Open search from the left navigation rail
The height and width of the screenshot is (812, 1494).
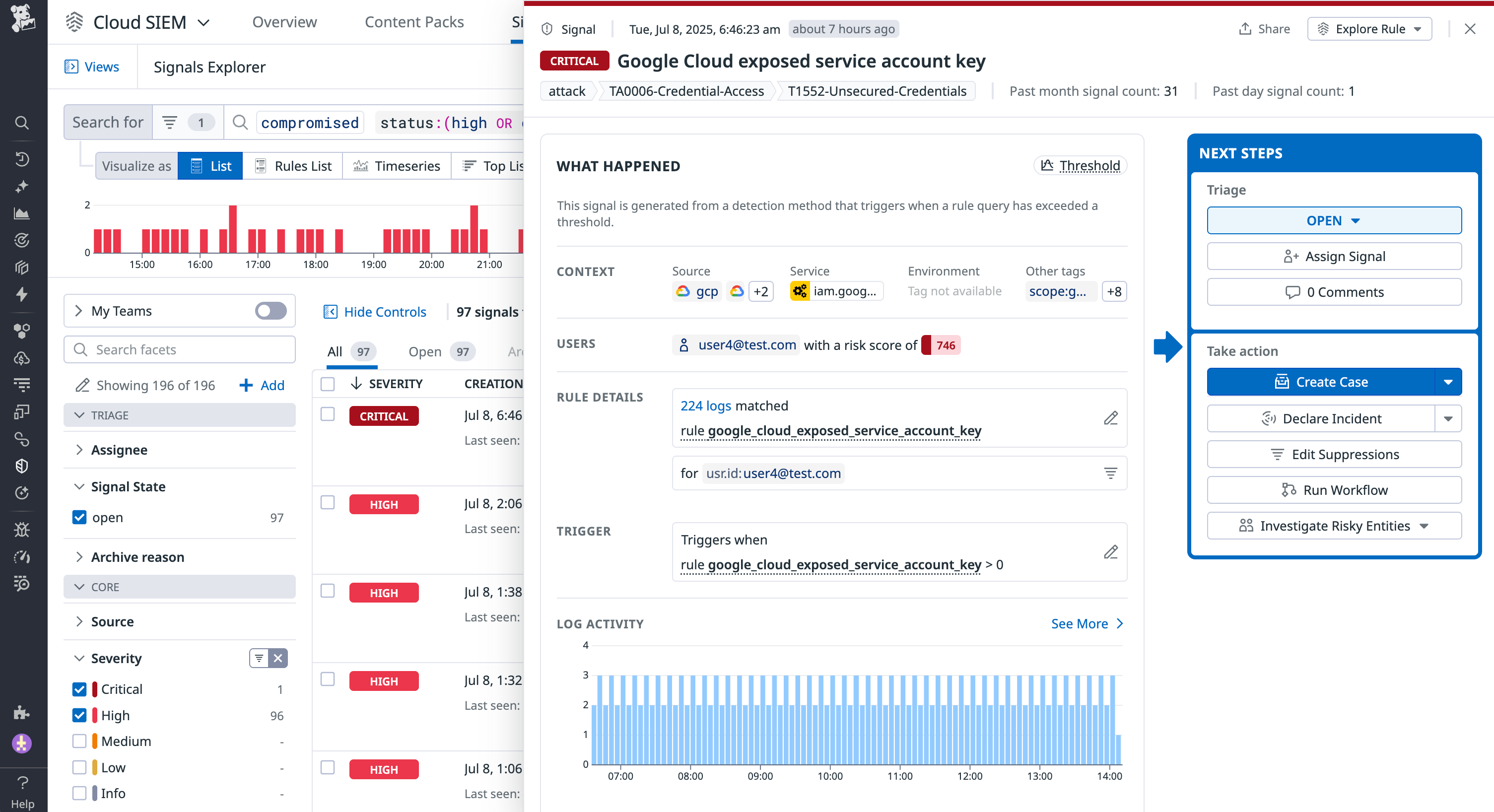click(22, 123)
